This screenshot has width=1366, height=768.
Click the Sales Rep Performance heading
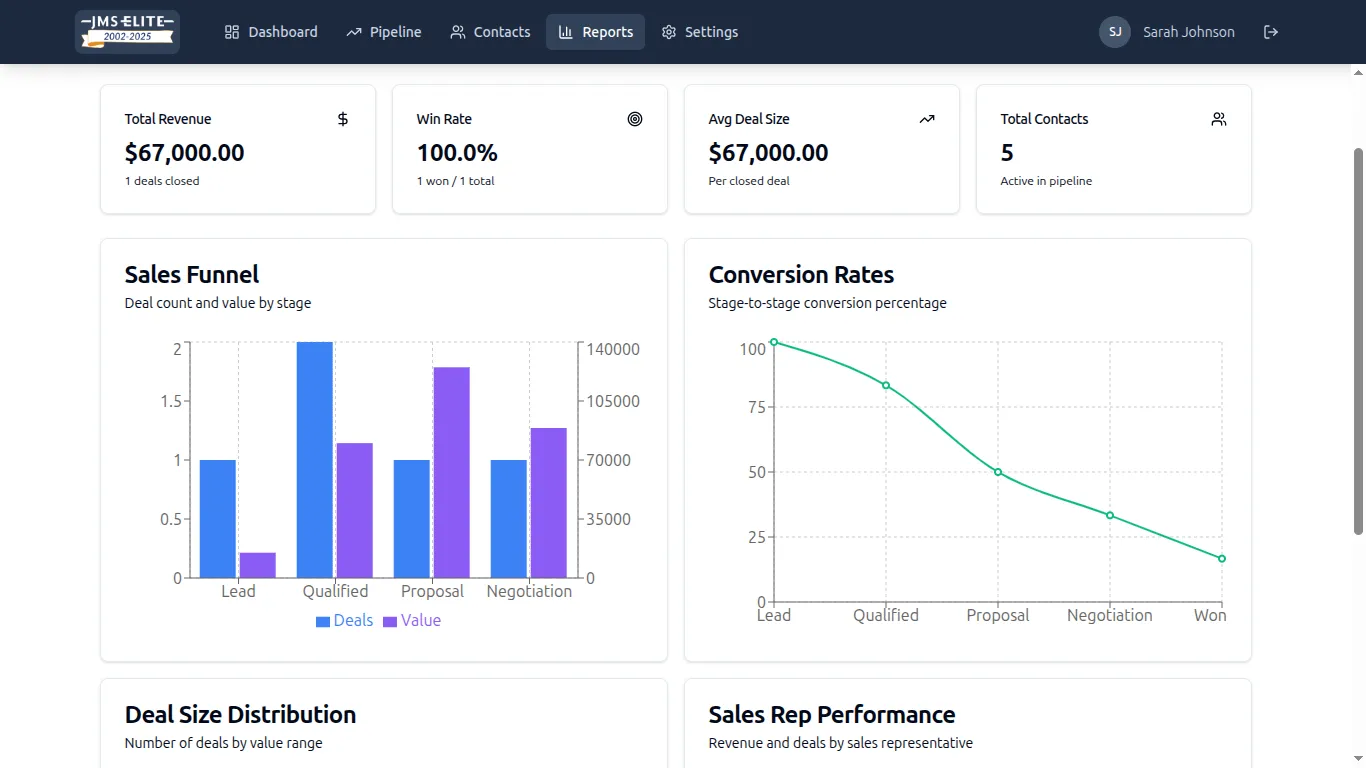pos(832,715)
